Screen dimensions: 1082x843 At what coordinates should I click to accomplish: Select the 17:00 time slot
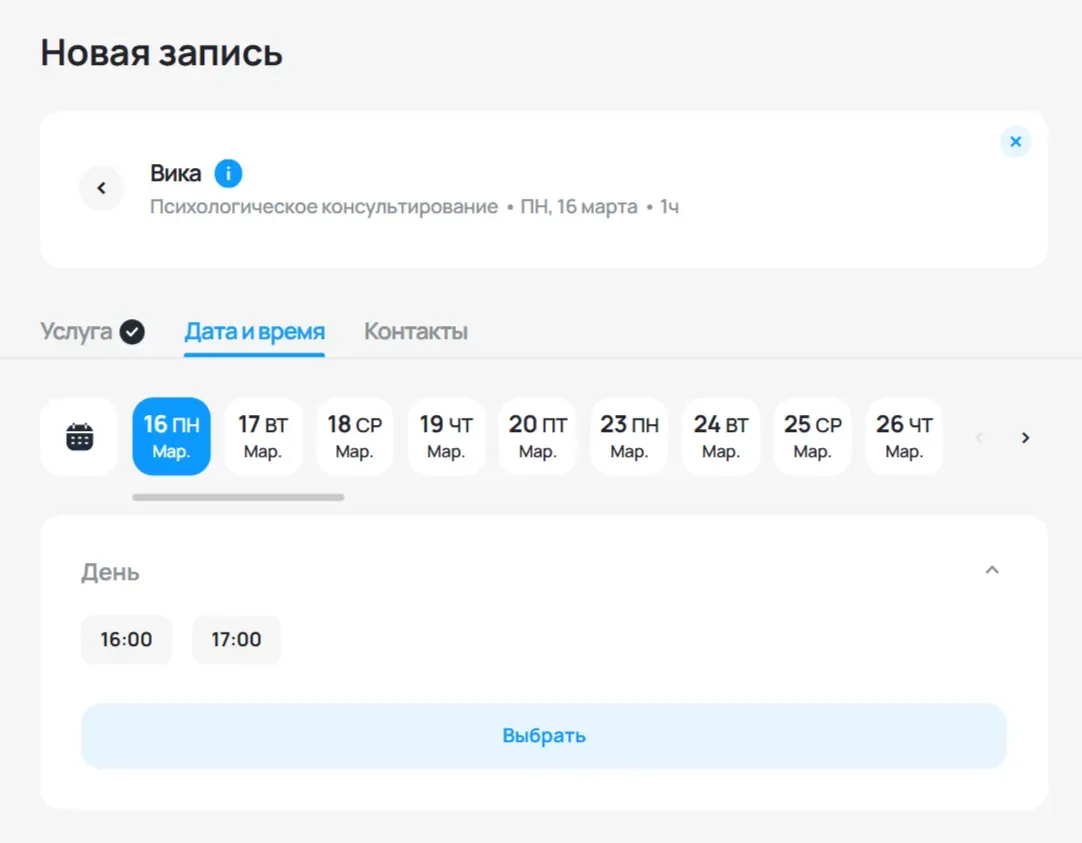(x=236, y=639)
